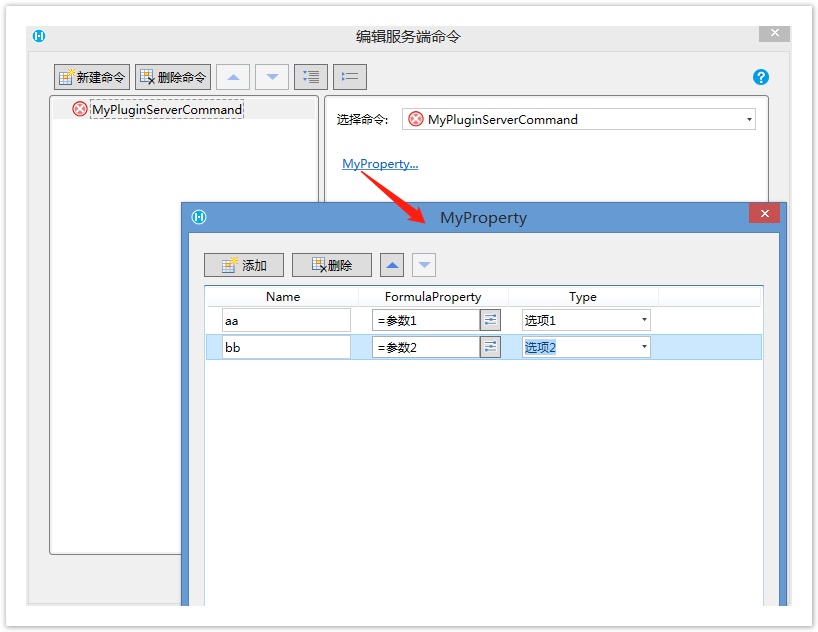818x632 pixels.
Task: Close the 编辑服务端命令 window
Action: point(775,33)
